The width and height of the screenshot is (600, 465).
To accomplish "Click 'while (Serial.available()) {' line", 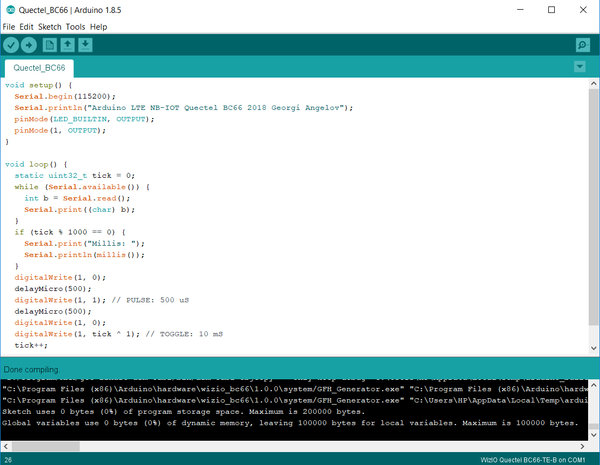I will [82, 187].
